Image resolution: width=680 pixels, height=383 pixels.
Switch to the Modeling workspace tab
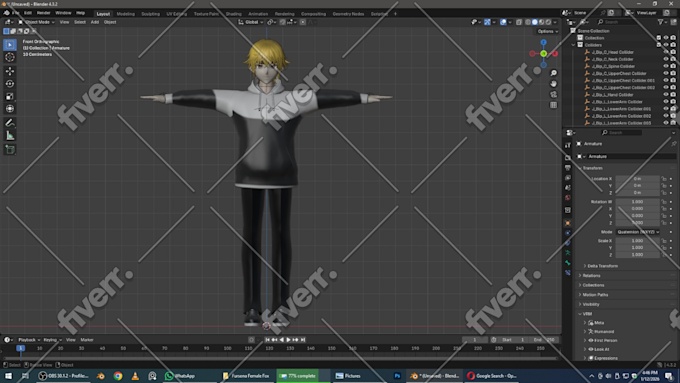click(125, 14)
